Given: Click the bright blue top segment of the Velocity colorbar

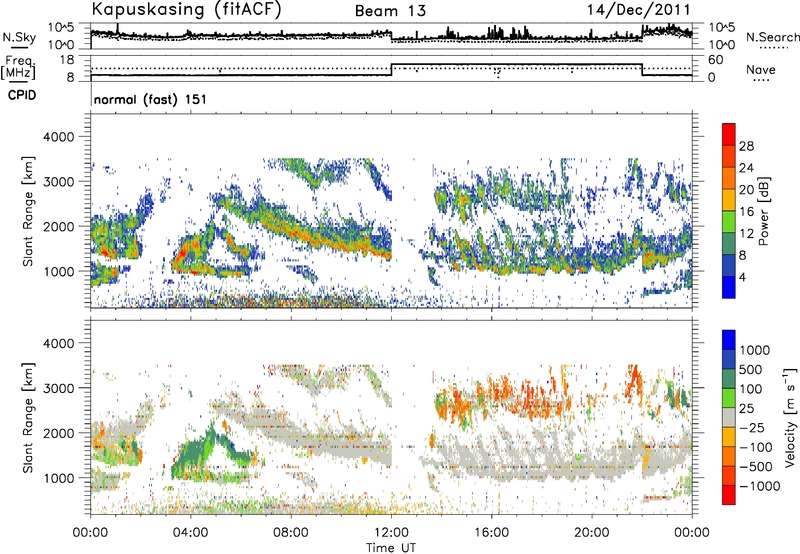Looking at the screenshot, I should coord(729,340).
